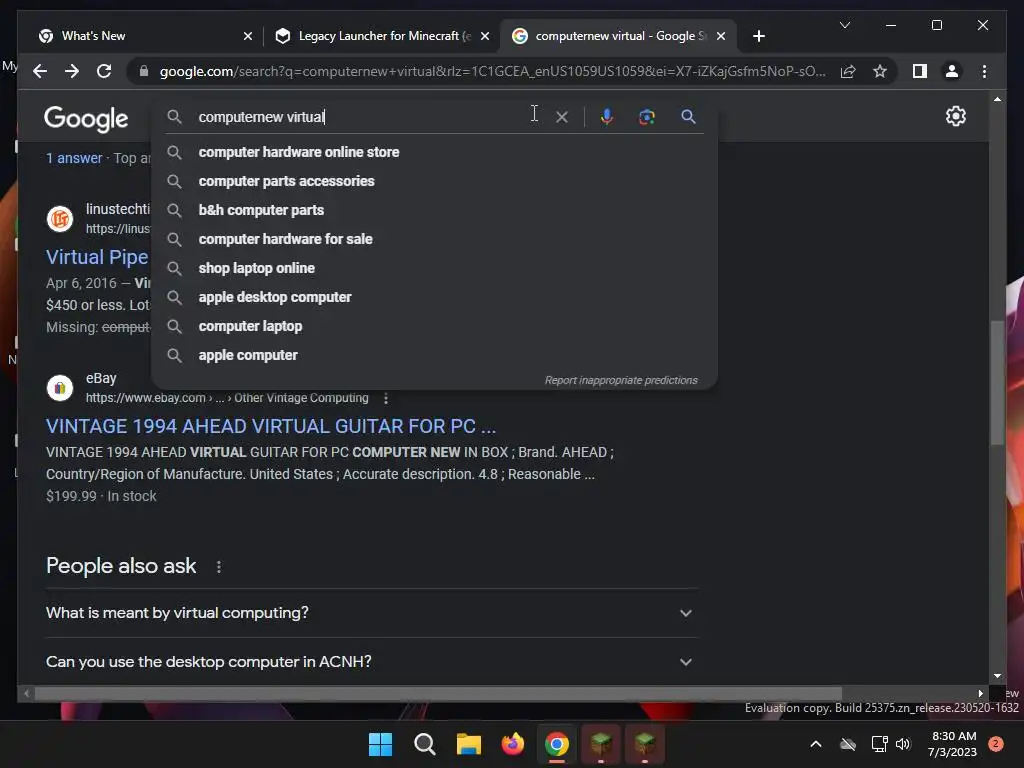
Task: Open Chrome's three-dot menu
Action: click(984, 71)
